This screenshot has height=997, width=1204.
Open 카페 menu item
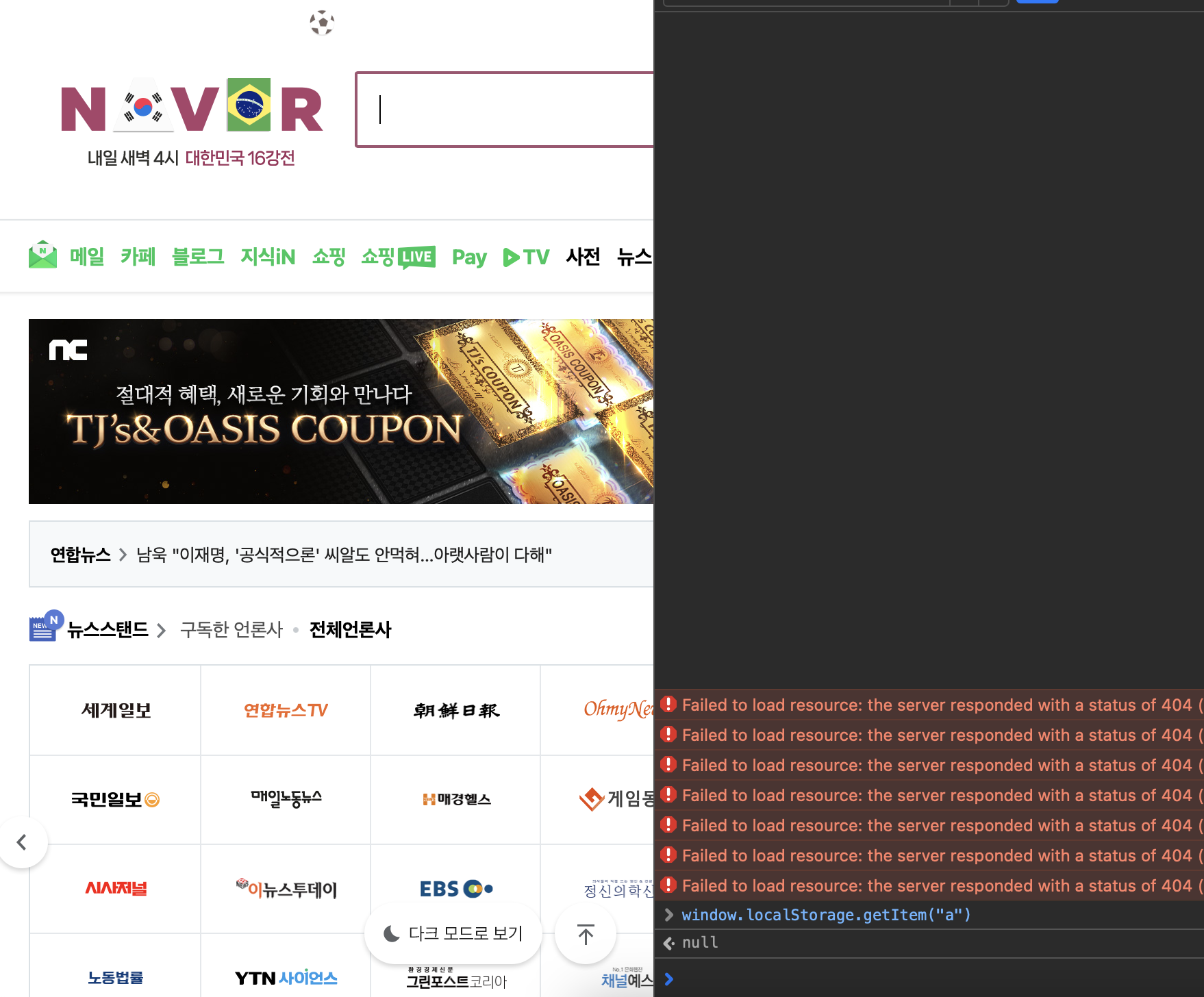138,257
